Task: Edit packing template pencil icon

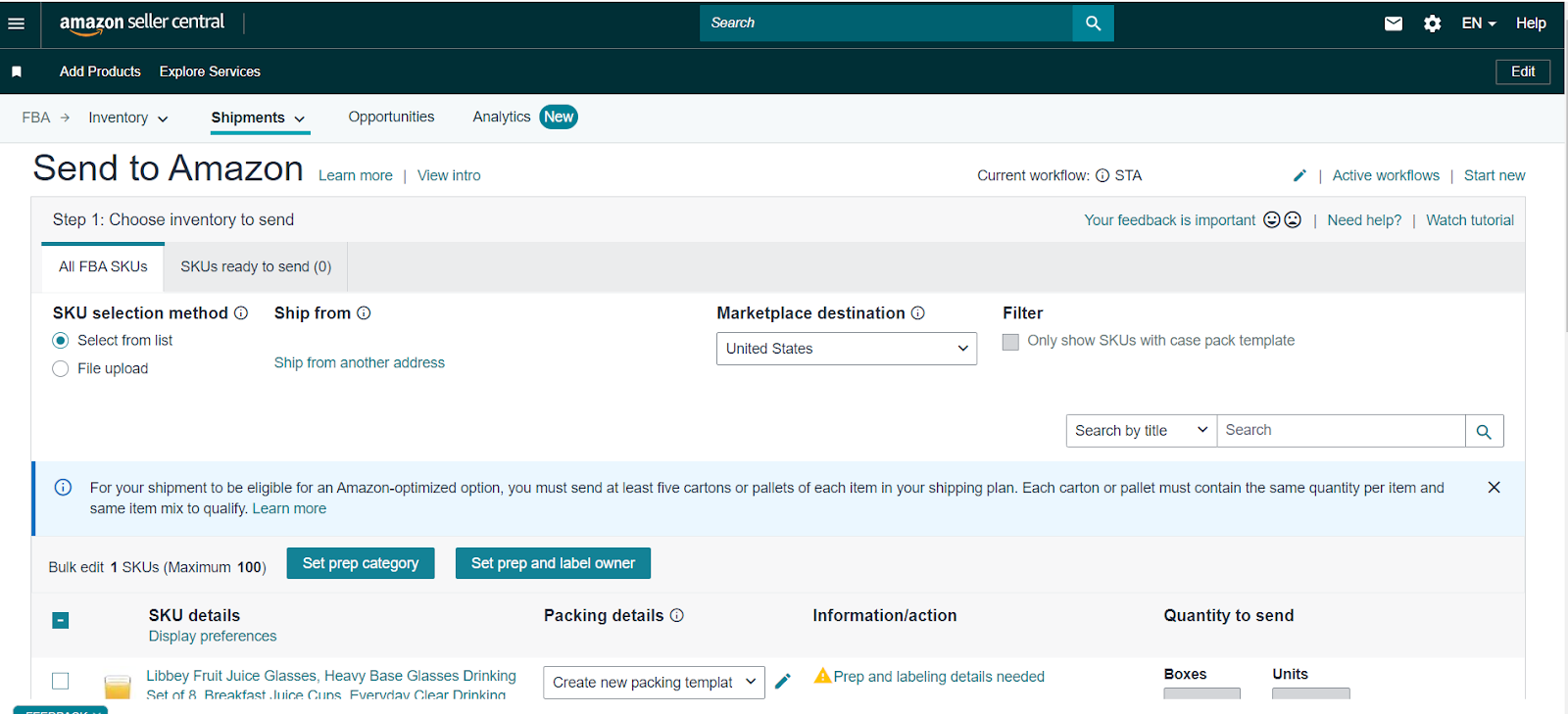Action: pyautogui.click(x=782, y=681)
